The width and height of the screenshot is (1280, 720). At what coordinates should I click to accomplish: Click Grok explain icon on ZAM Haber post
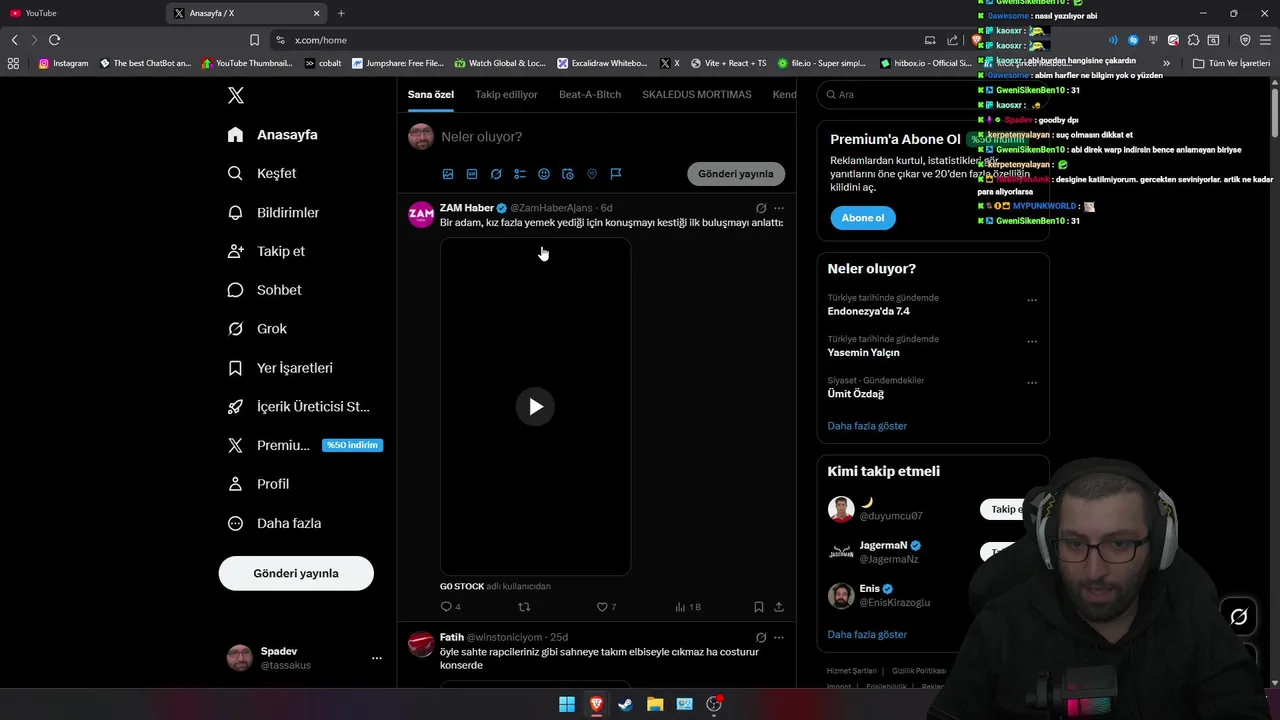(x=761, y=208)
